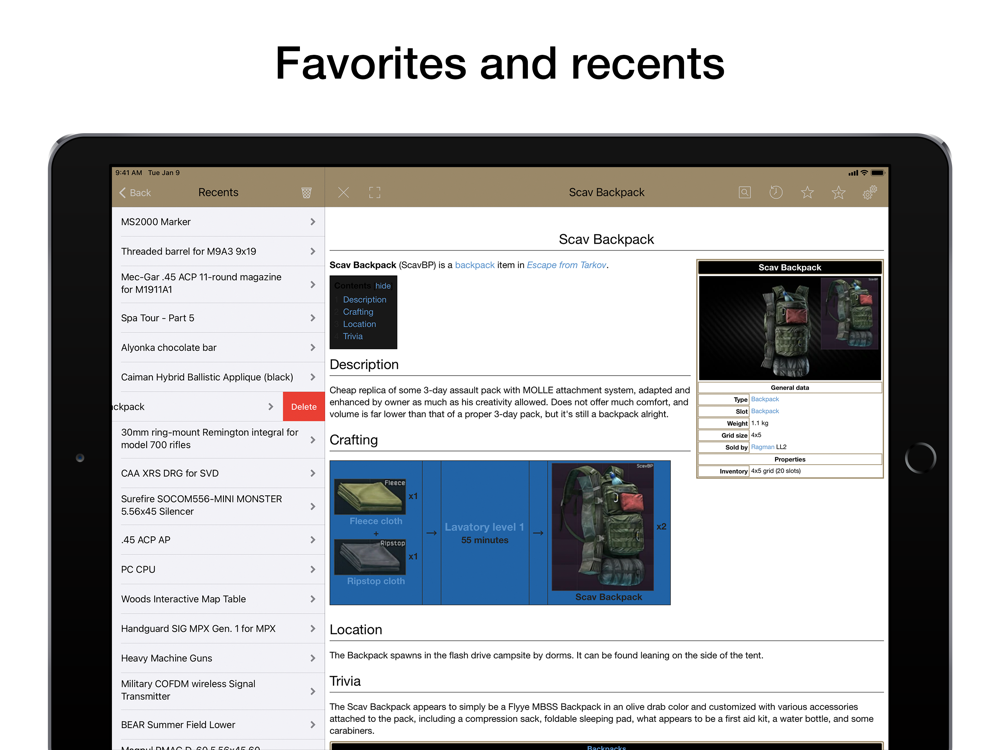Select the swiped backpack row in Recents
Screen dimensions: 1000x750
click(x=198, y=407)
